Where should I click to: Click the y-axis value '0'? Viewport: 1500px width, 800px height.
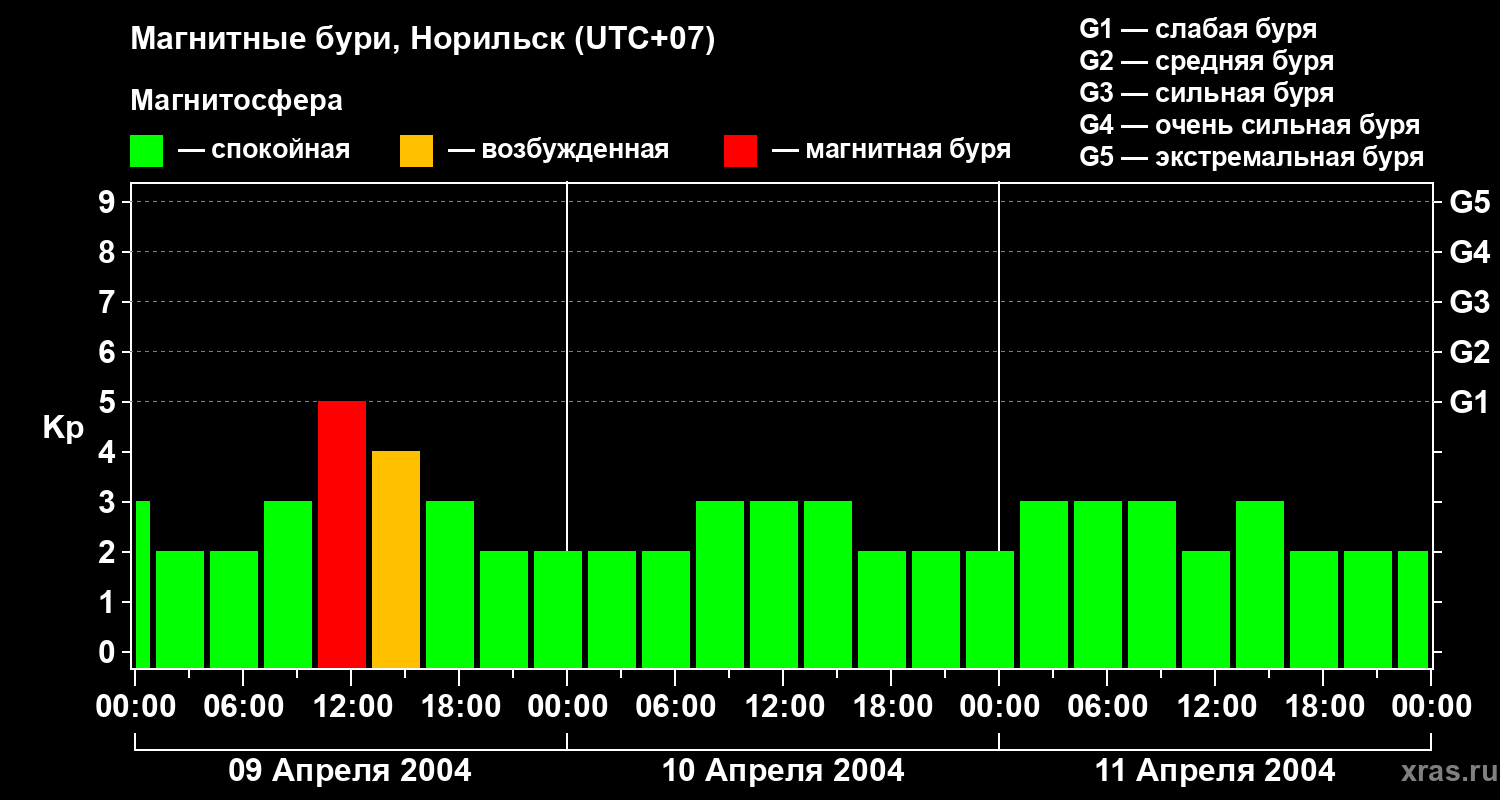[x=109, y=652]
